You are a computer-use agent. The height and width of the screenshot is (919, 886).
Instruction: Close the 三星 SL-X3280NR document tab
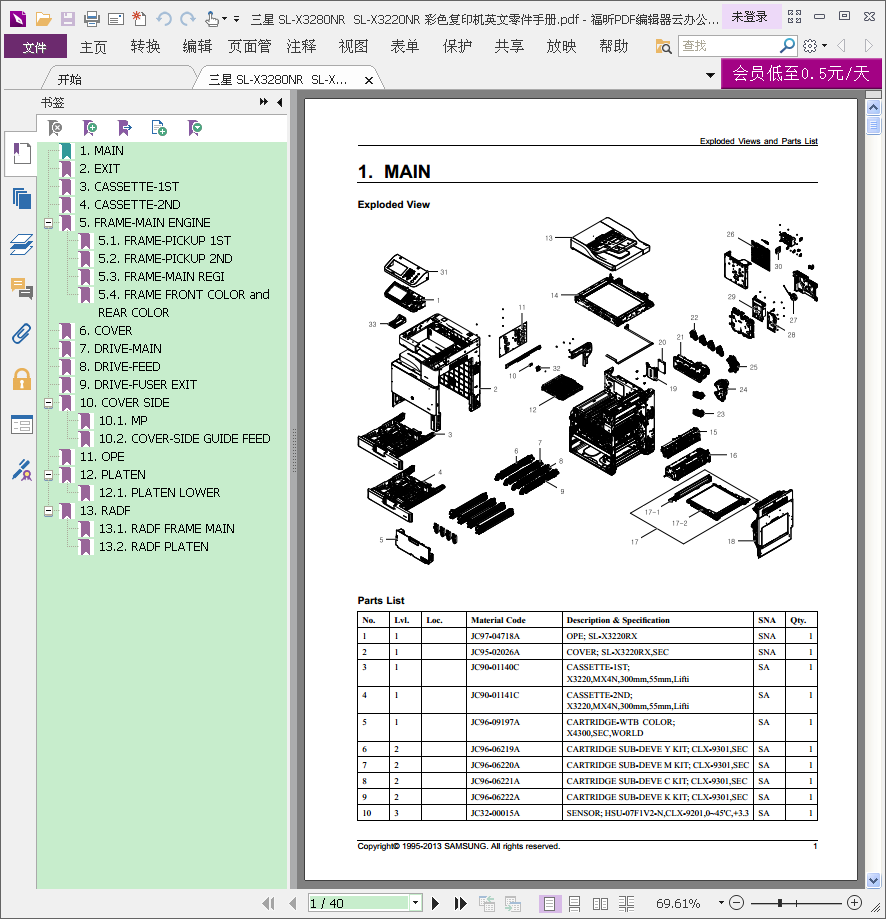point(369,80)
